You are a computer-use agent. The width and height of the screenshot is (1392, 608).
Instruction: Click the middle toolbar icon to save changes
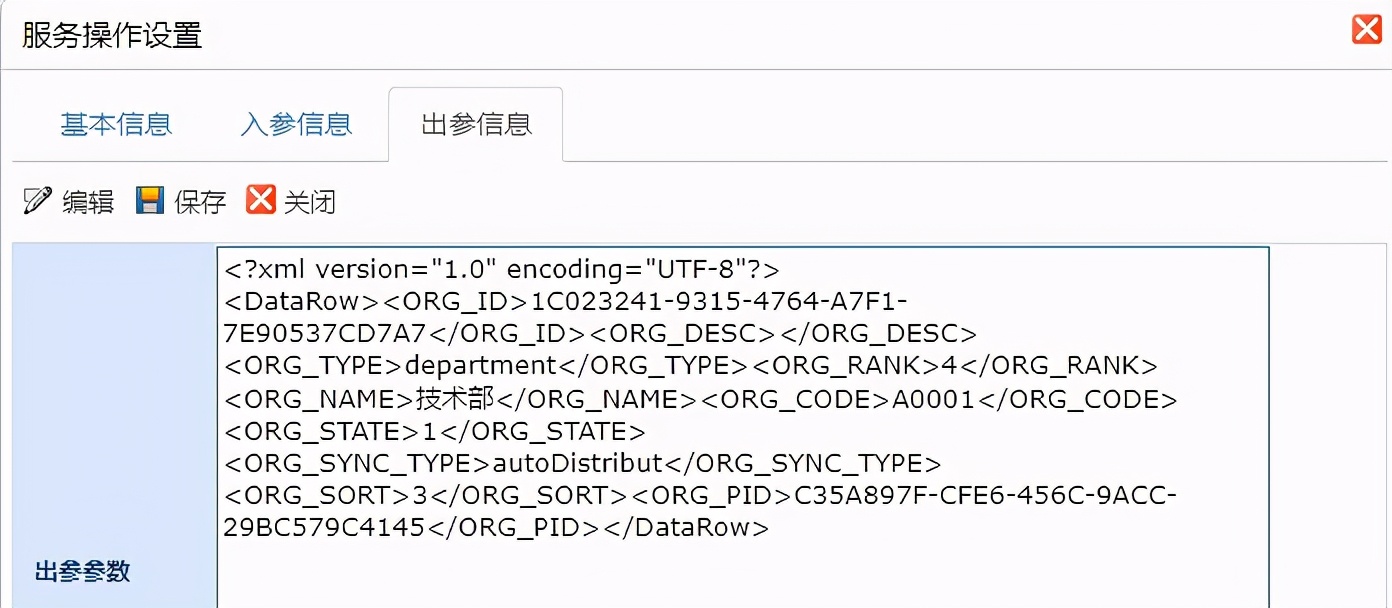tap(150, 200)
